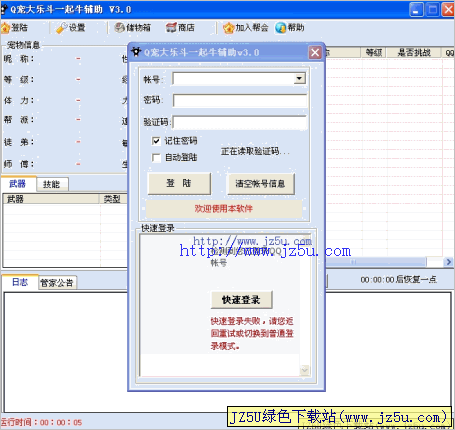The image size is (455, 430).
Task: Click the login dialog title bar cow icon
Action: pos(136,52)
